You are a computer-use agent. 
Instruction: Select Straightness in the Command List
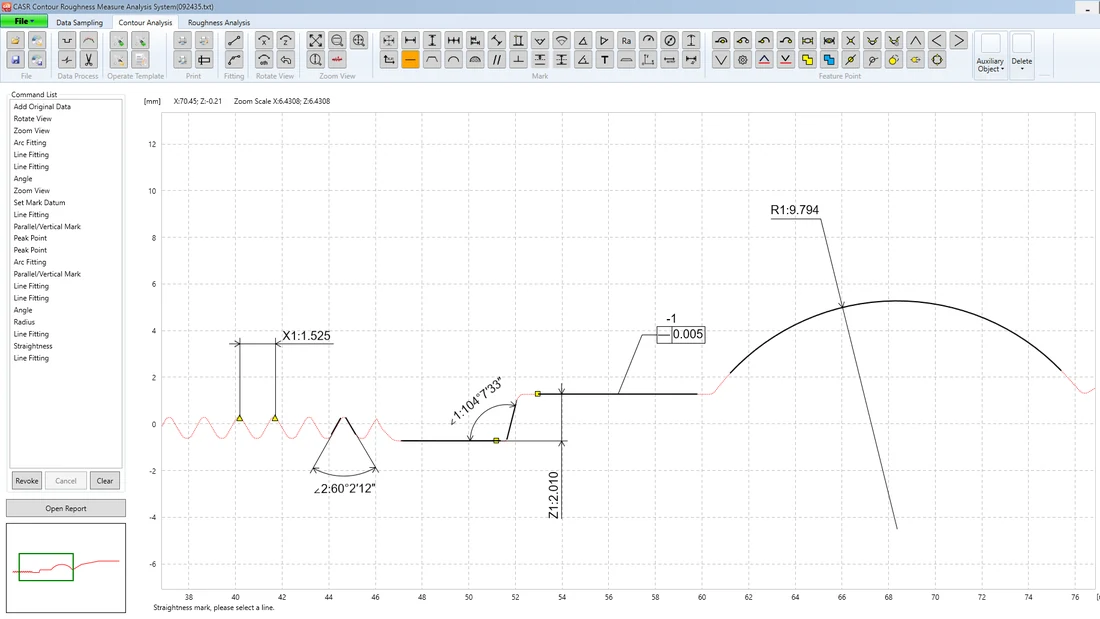point(33,346)
